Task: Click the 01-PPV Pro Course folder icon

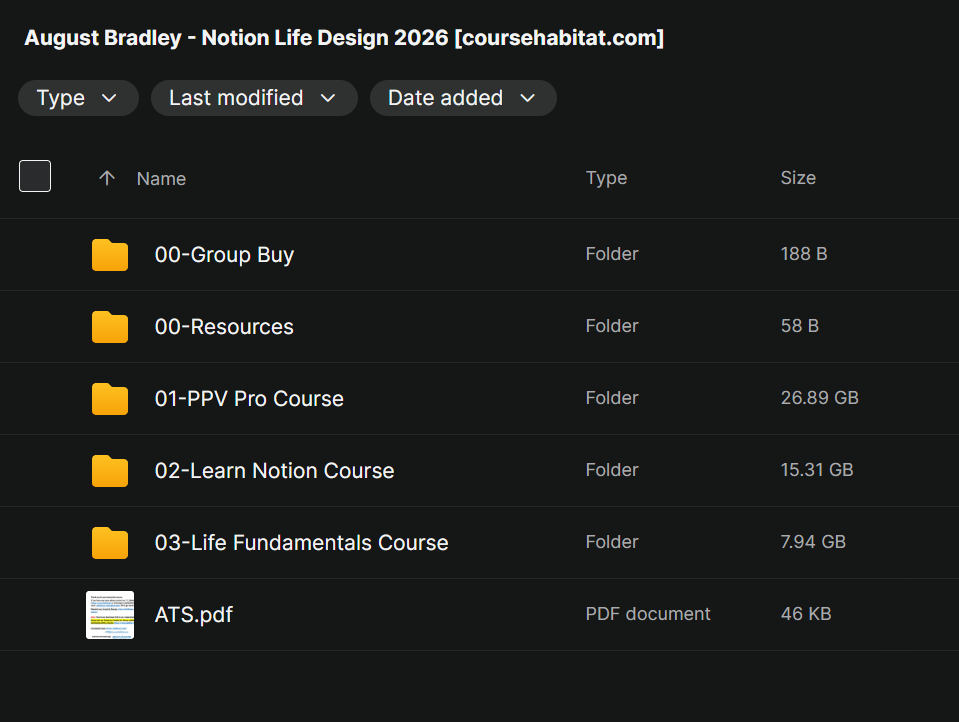Action: point(110,399)
